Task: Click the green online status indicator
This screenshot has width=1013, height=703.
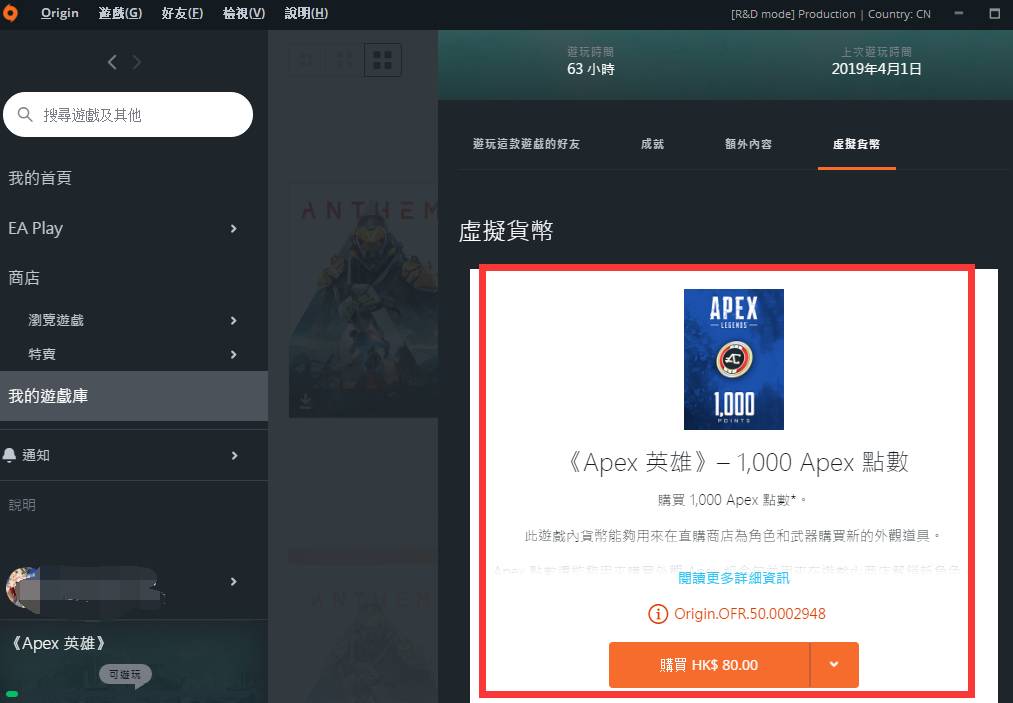Action: [x=12, y=692]
